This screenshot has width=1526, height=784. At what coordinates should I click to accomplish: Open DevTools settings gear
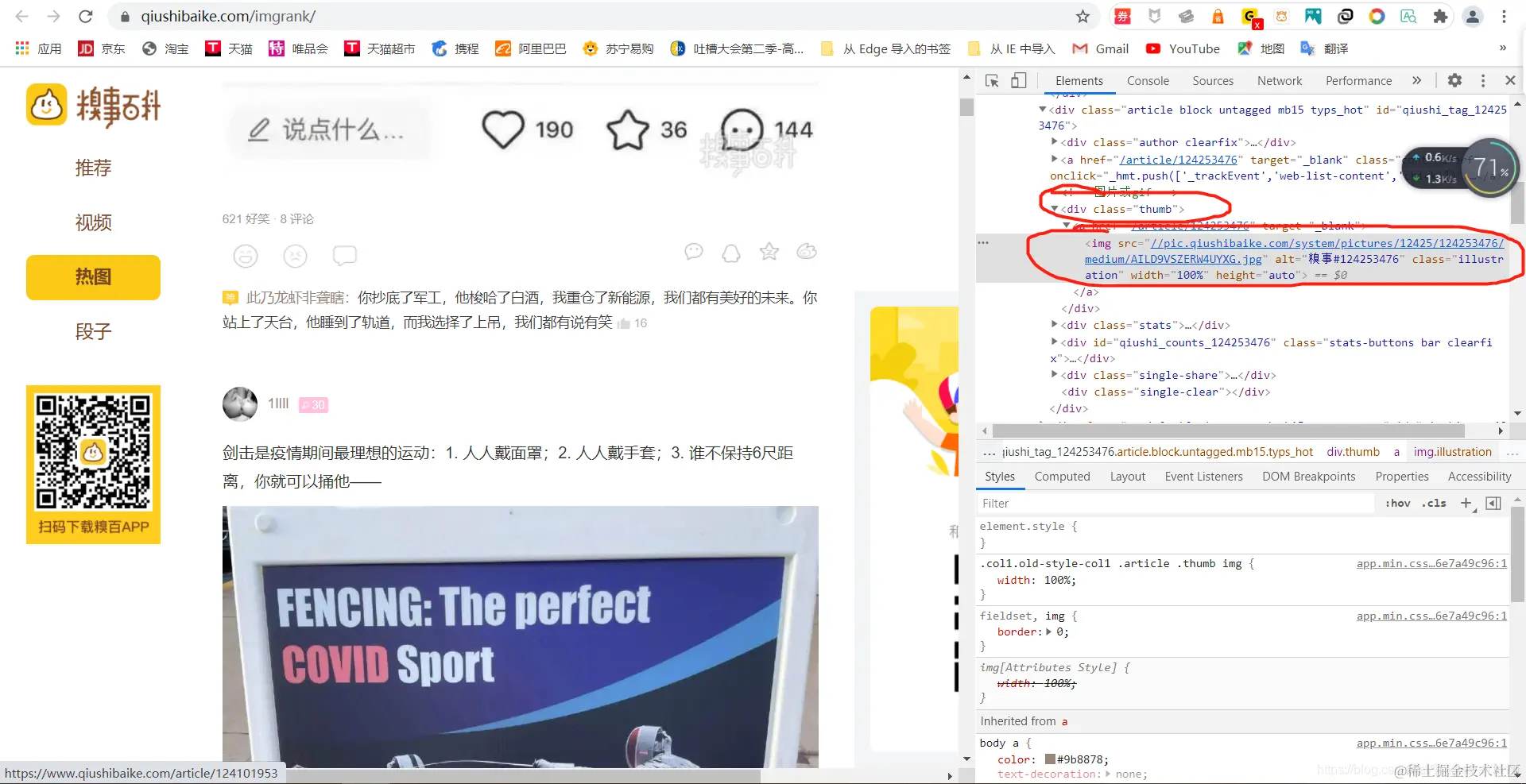[1455, 80]
